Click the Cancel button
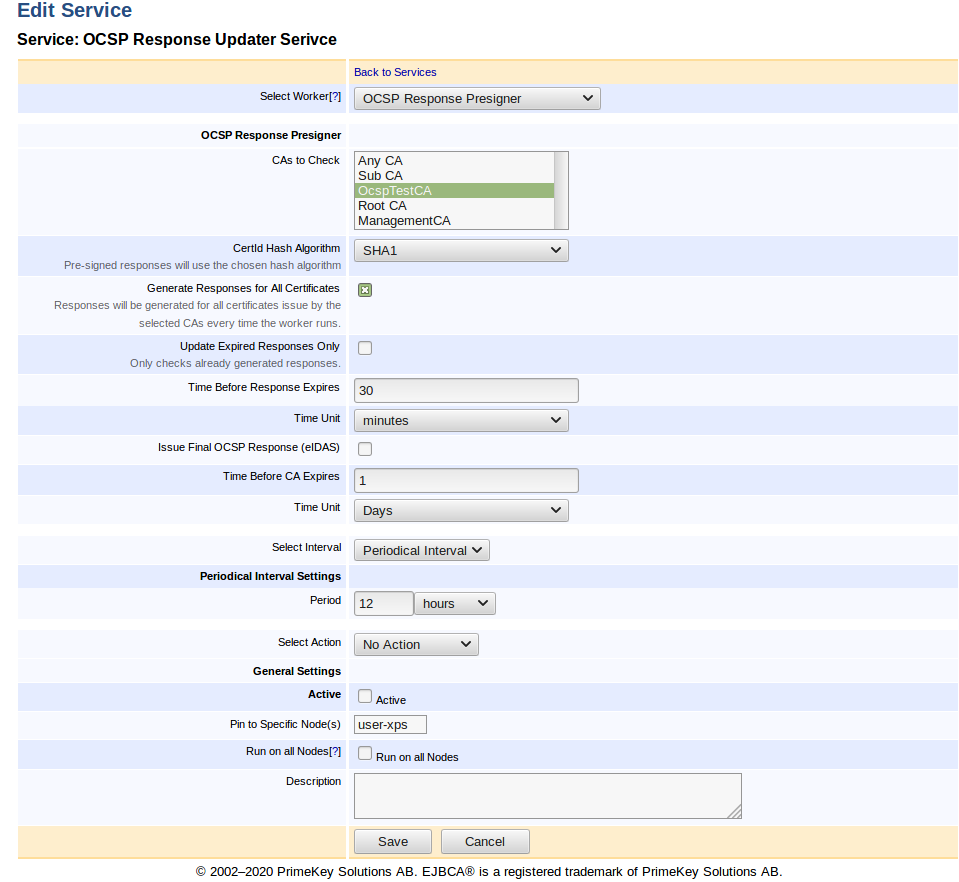 pos(485,841)
